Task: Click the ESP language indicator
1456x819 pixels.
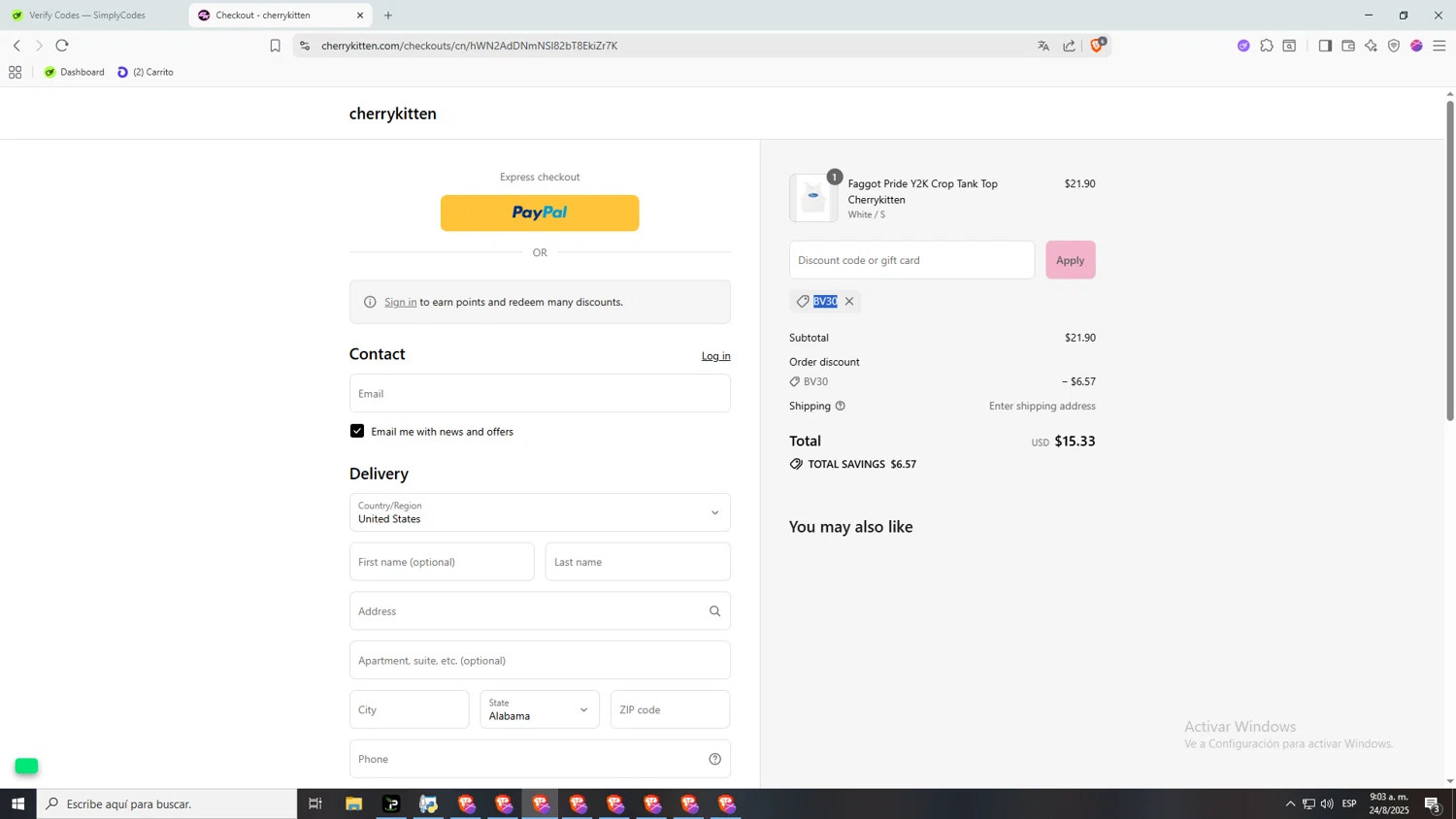Action: (x=1349, y=803)
